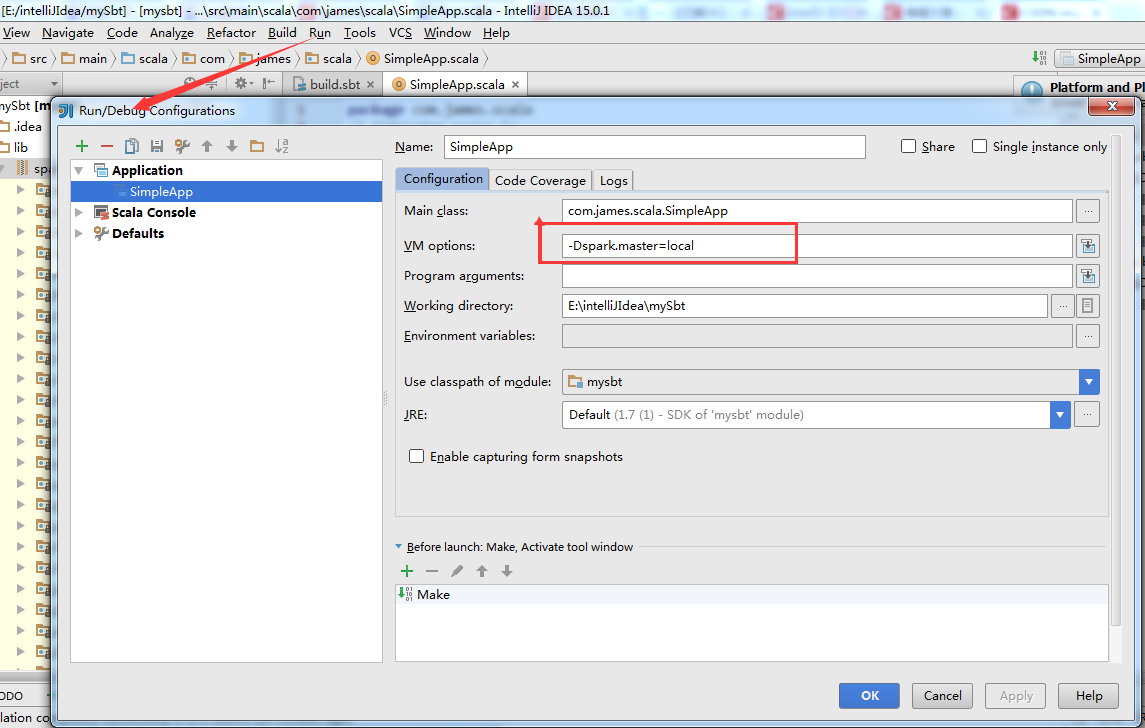
Task: Add a new run configuration
Action: click(82, 146)
